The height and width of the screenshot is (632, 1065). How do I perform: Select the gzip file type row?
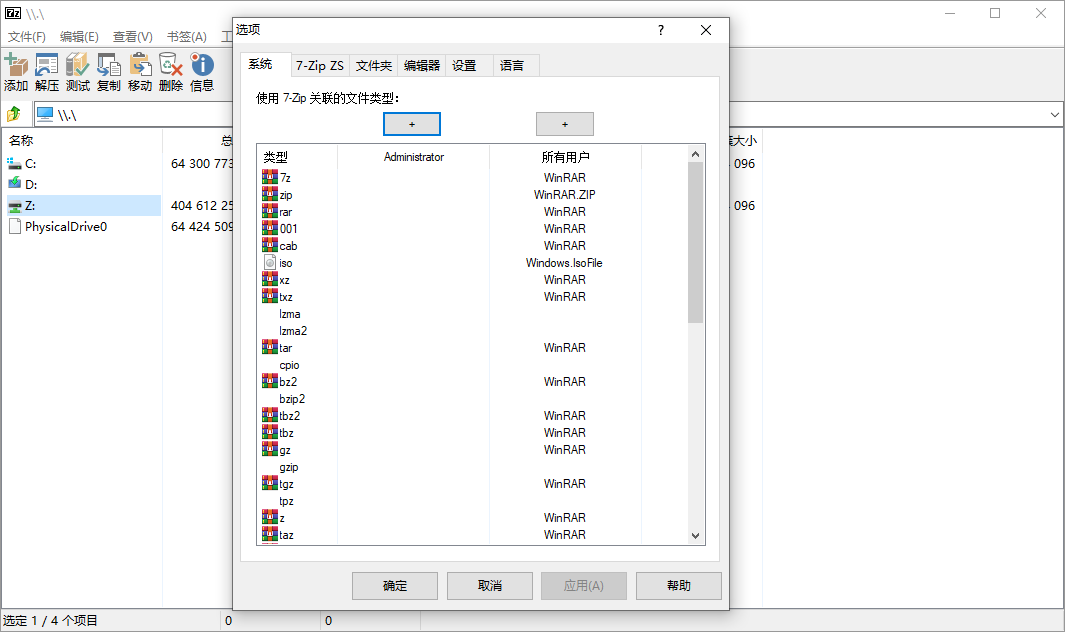[289, 467]
